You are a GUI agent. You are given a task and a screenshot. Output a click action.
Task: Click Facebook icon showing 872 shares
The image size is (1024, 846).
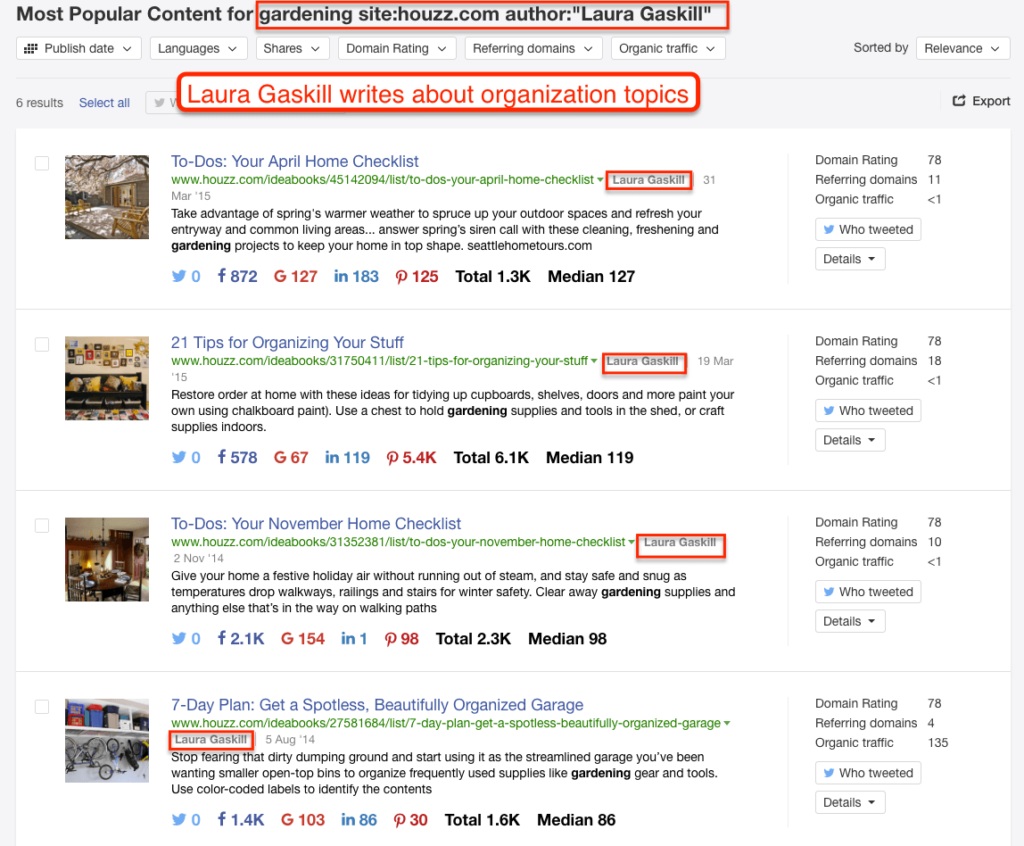coord(222,276)
